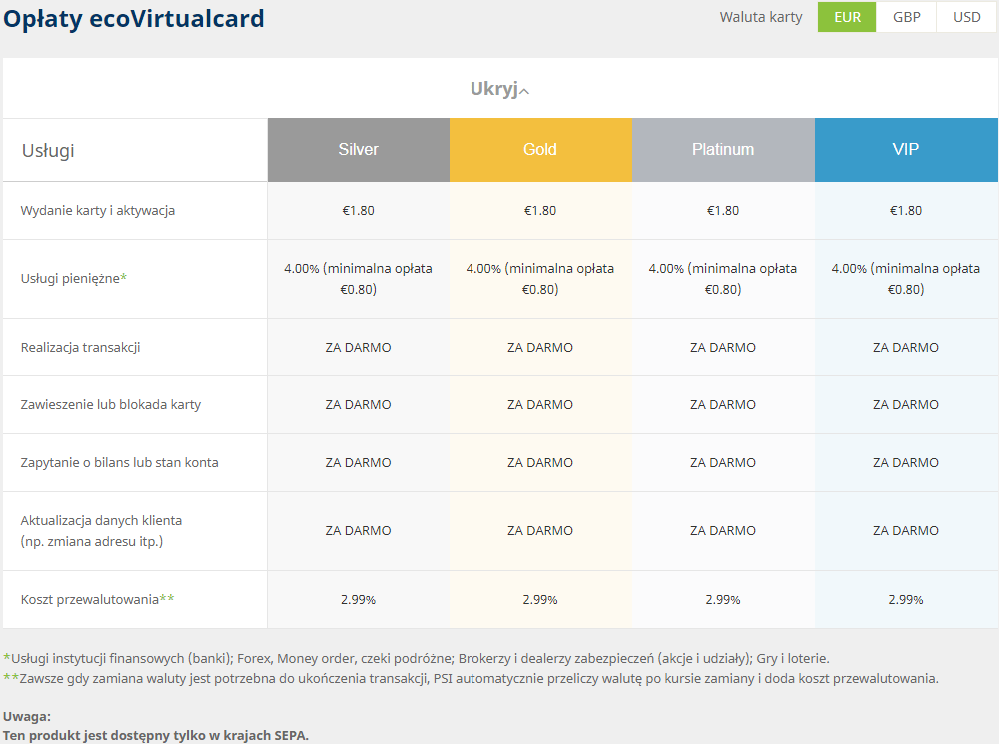This screenshot has height=744, width=999.
Task: Click Gold 2.99% conversion cost
Action: tap(540, 600)
